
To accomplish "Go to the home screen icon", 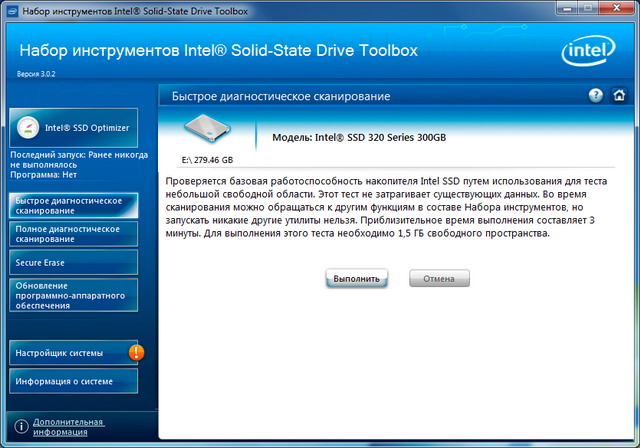I will coord(619,95).
